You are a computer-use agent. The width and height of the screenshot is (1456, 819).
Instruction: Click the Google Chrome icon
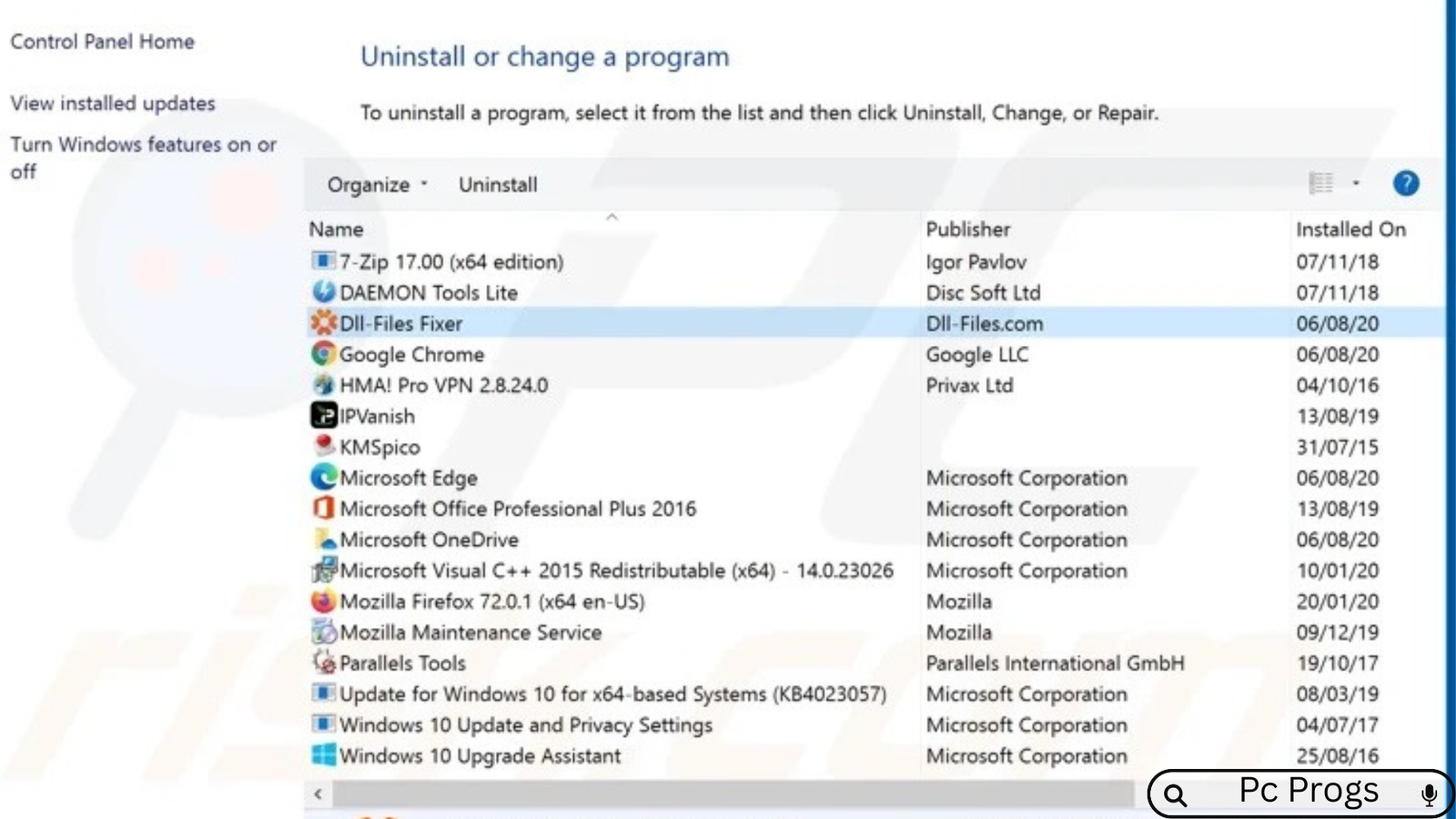coord(323,353)
